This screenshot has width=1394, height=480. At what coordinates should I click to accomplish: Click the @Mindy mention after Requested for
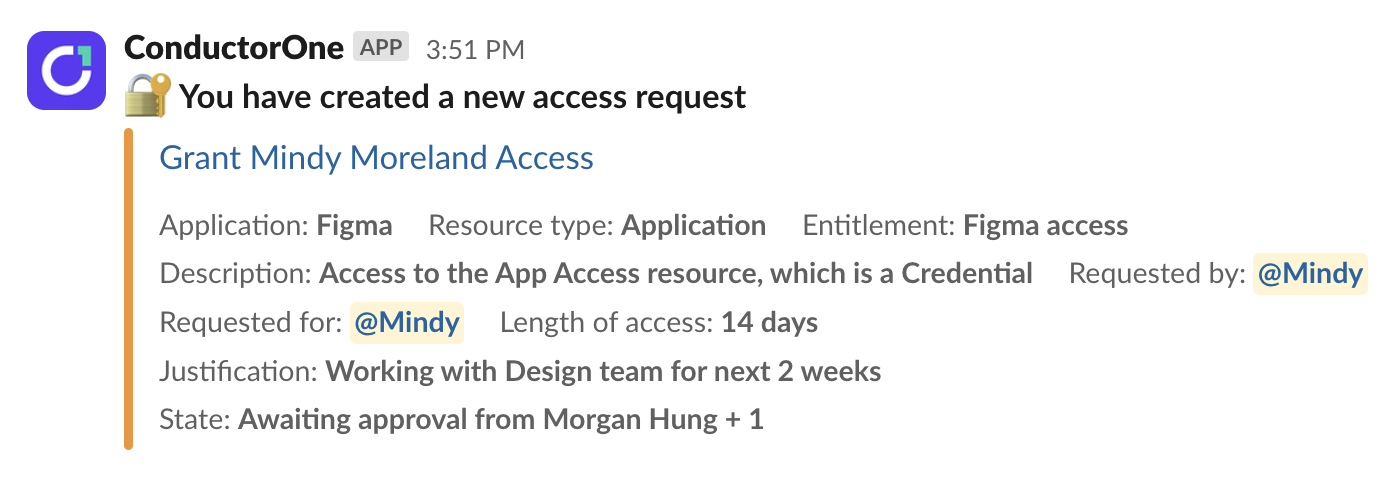tap(406, 322)
